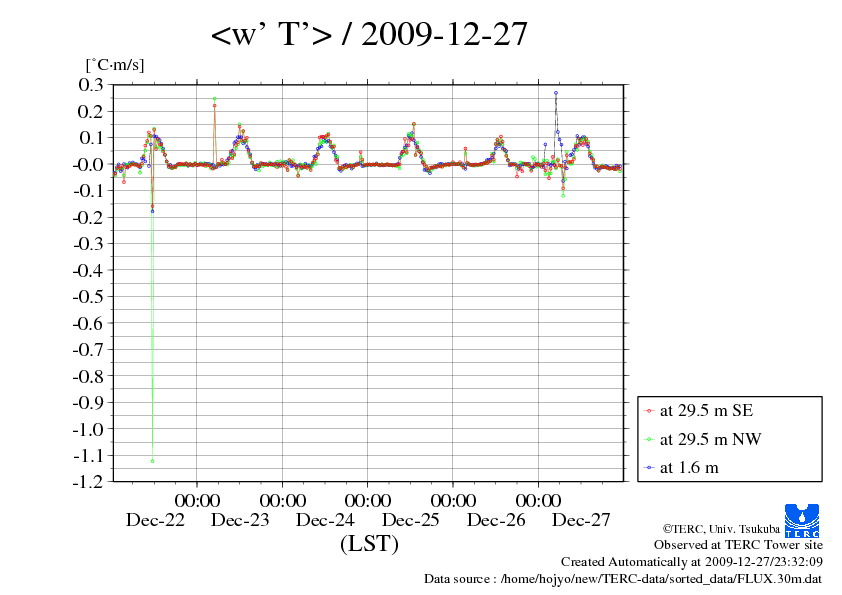
Task: Click the chart title '<w' T'> / 2009-12-27'
Action: 369,34
